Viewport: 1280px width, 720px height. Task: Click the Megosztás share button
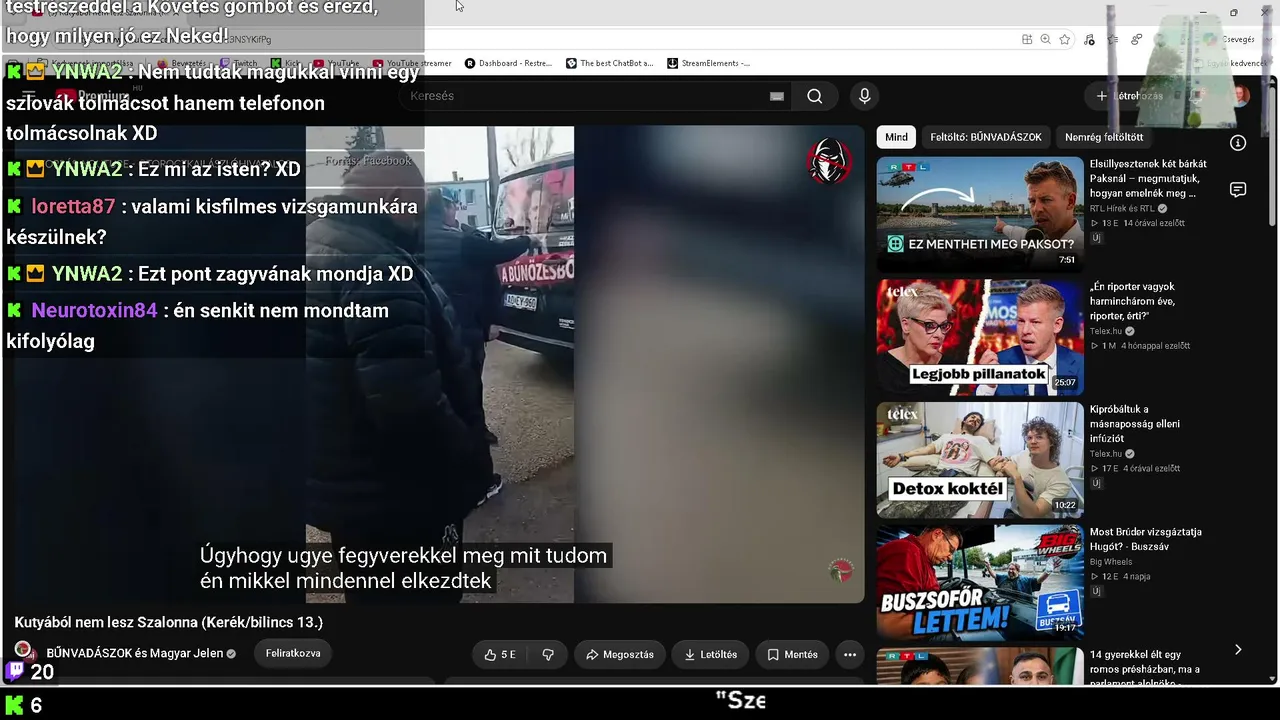(620, 655)
